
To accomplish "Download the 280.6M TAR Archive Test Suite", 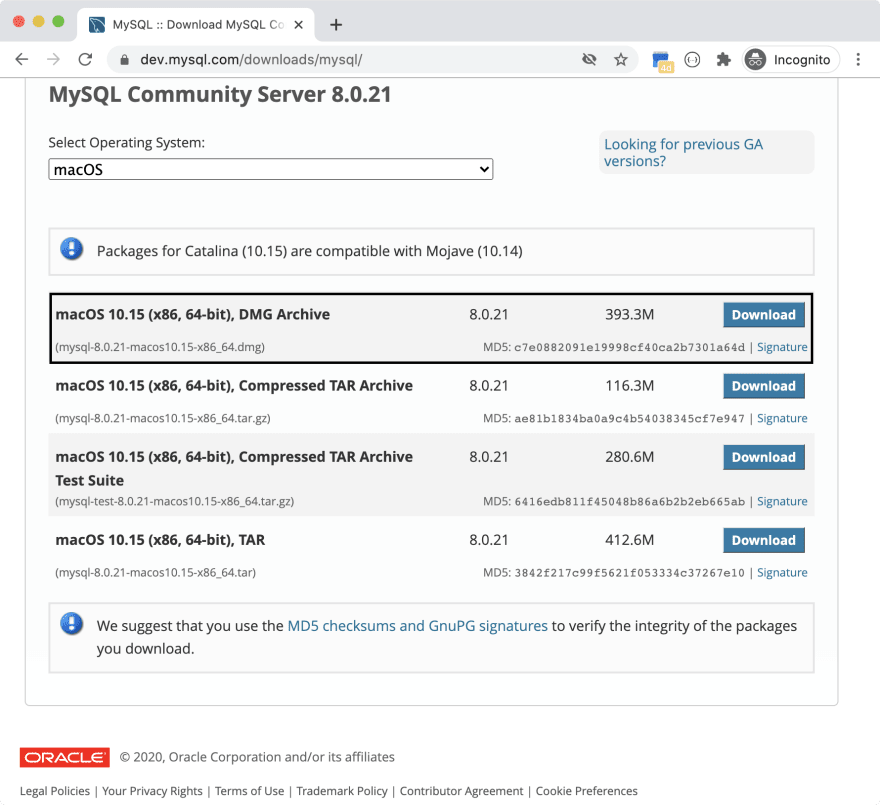I will point(763,457).
